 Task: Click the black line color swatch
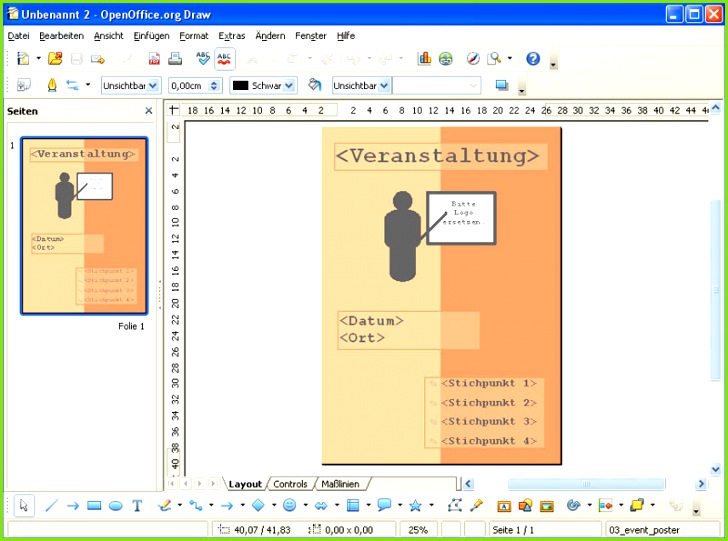240,85
